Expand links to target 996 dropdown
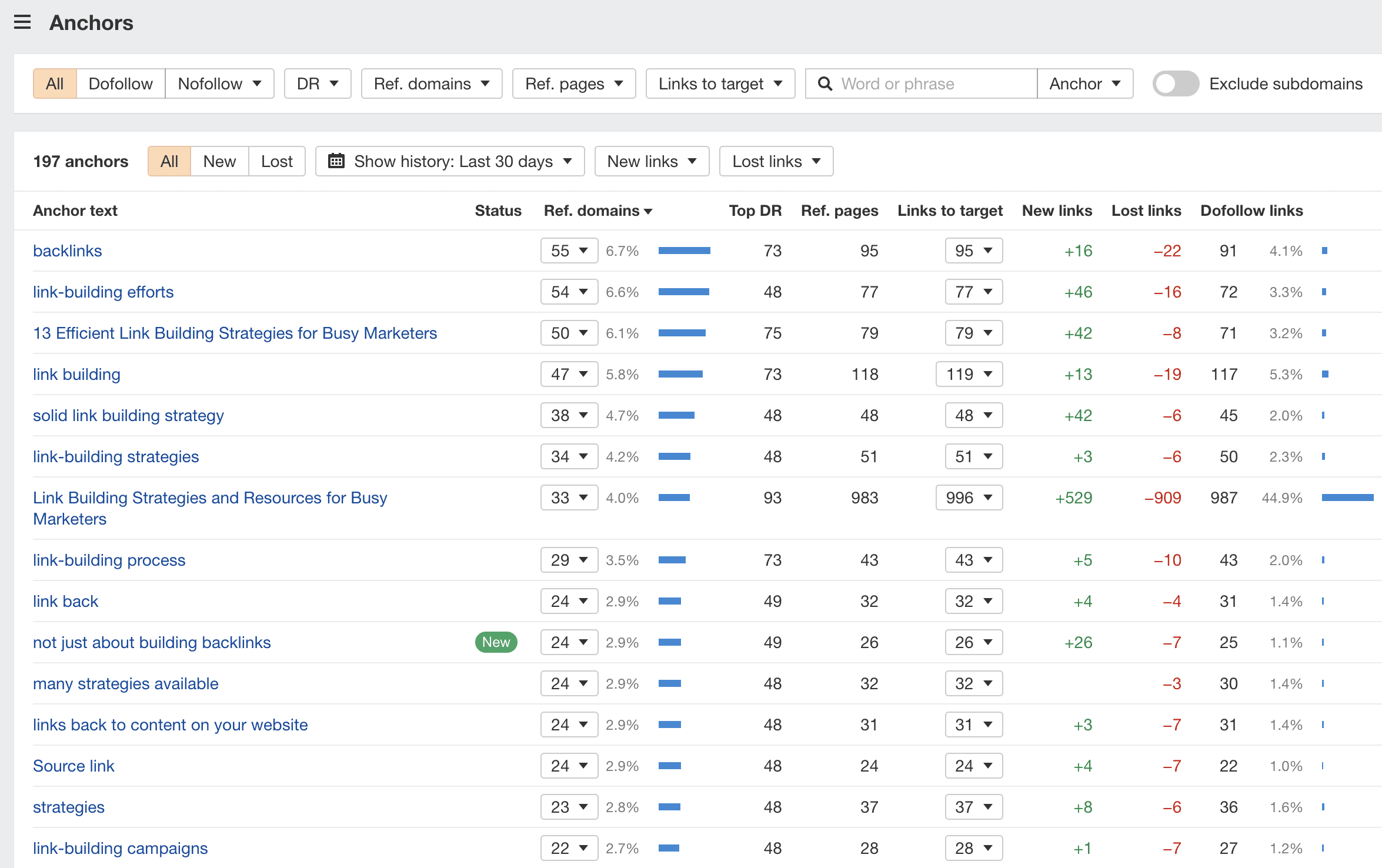Image resolution: width=1382 pixels, height=868 pixels. (969, 498)
